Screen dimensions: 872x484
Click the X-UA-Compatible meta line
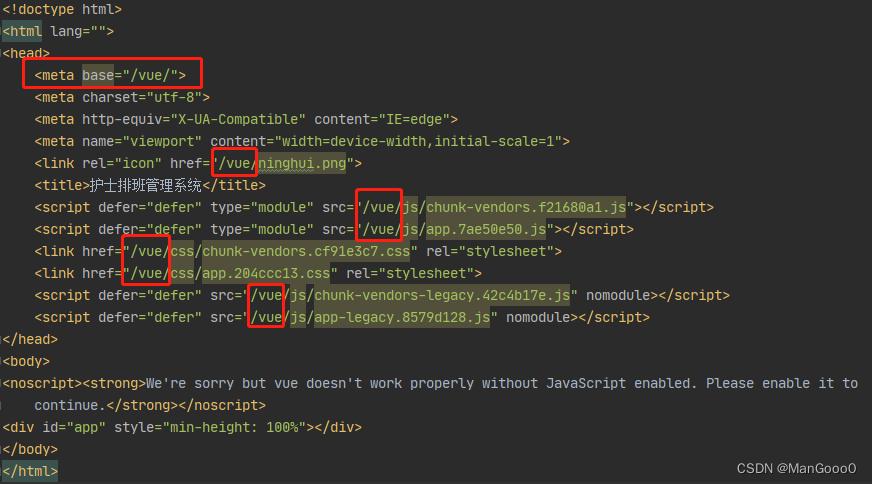(246, 120)
